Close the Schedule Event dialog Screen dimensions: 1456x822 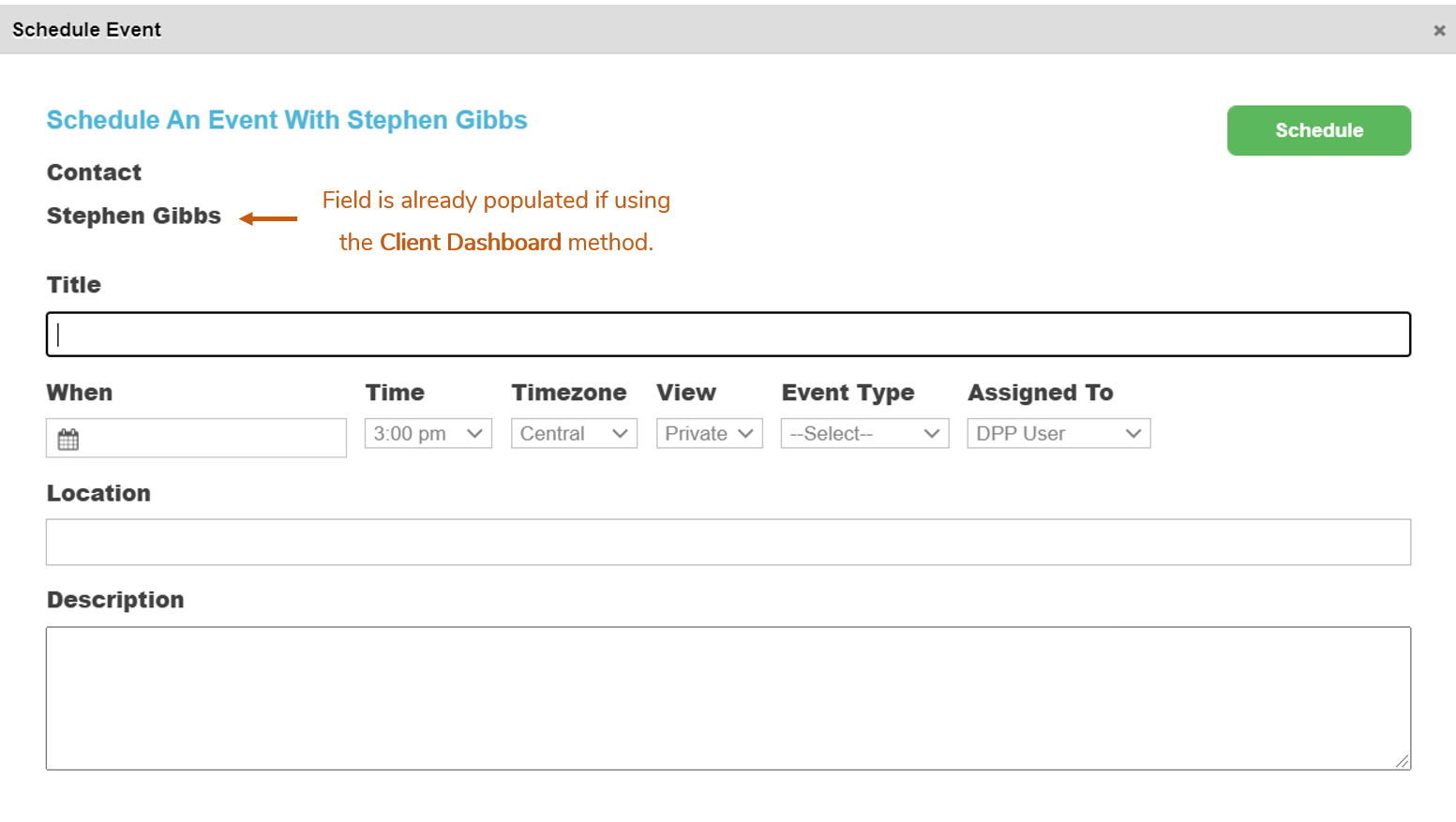[x=1439, y=30]
